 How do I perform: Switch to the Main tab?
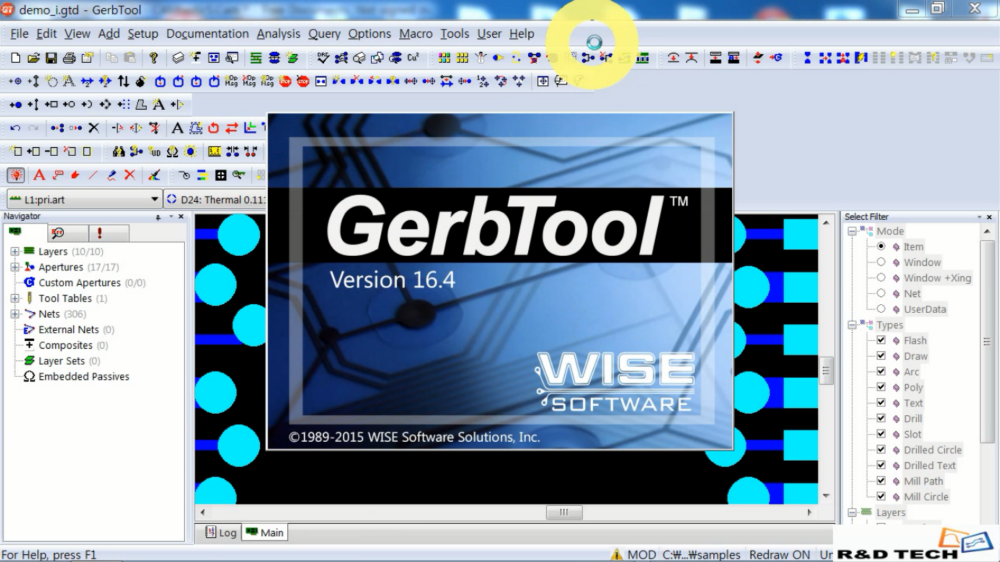(265, 533)
